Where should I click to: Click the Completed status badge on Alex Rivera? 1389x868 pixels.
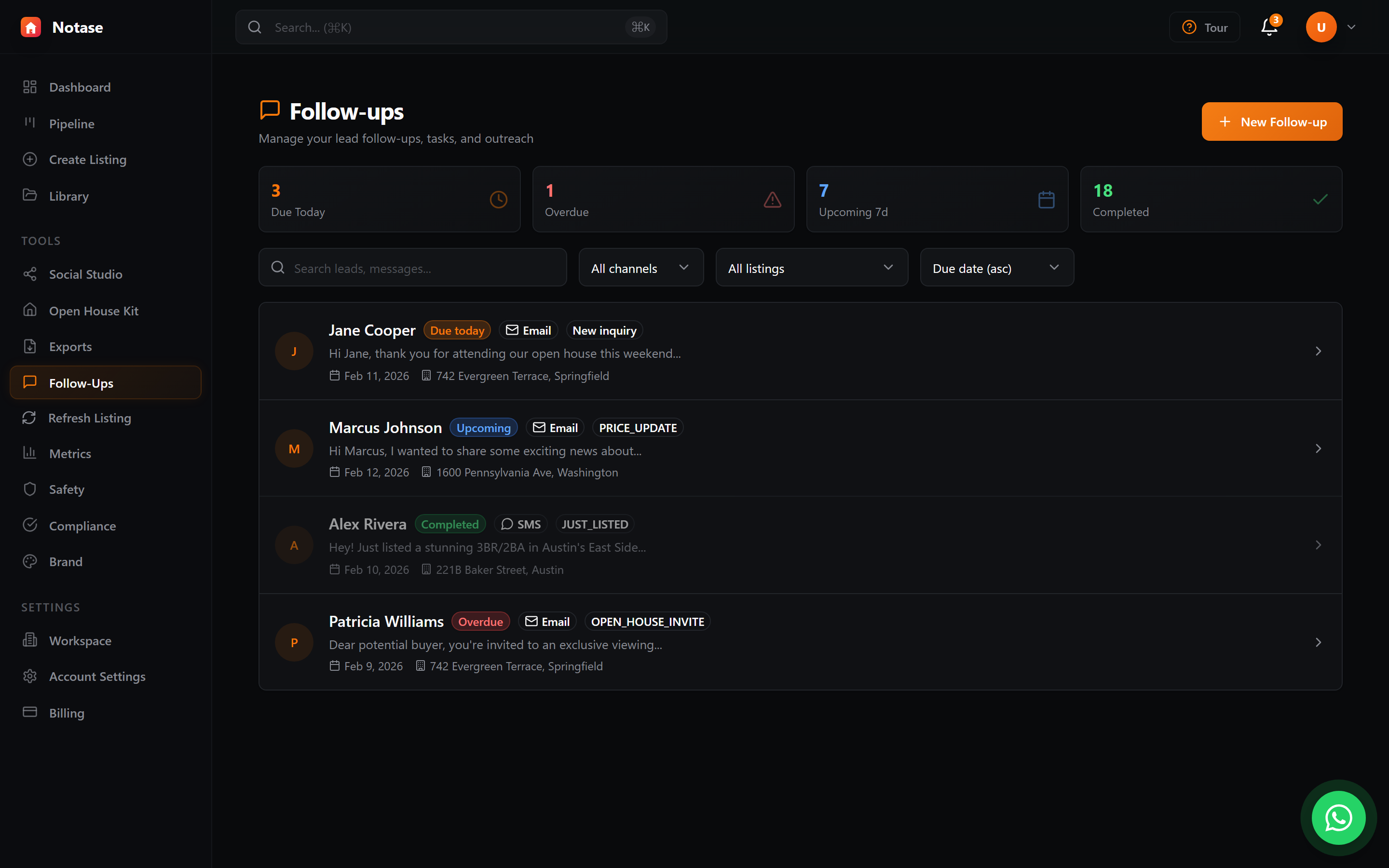coord(450,524)
